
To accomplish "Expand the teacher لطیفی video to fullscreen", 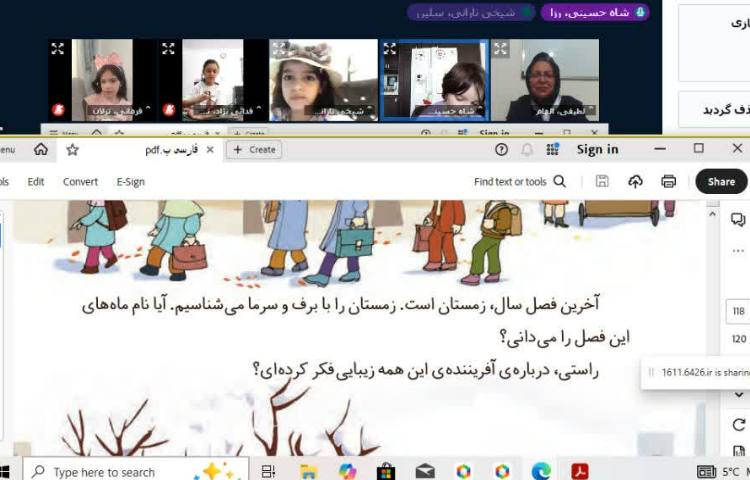I will coord(500,48).
